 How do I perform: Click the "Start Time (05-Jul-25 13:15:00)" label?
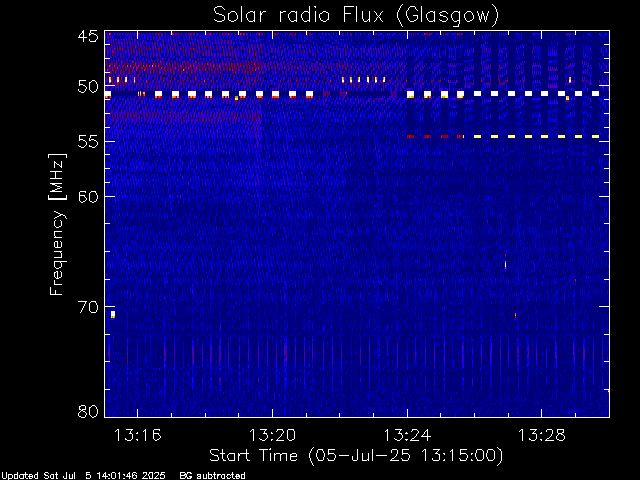coord(356,456)
